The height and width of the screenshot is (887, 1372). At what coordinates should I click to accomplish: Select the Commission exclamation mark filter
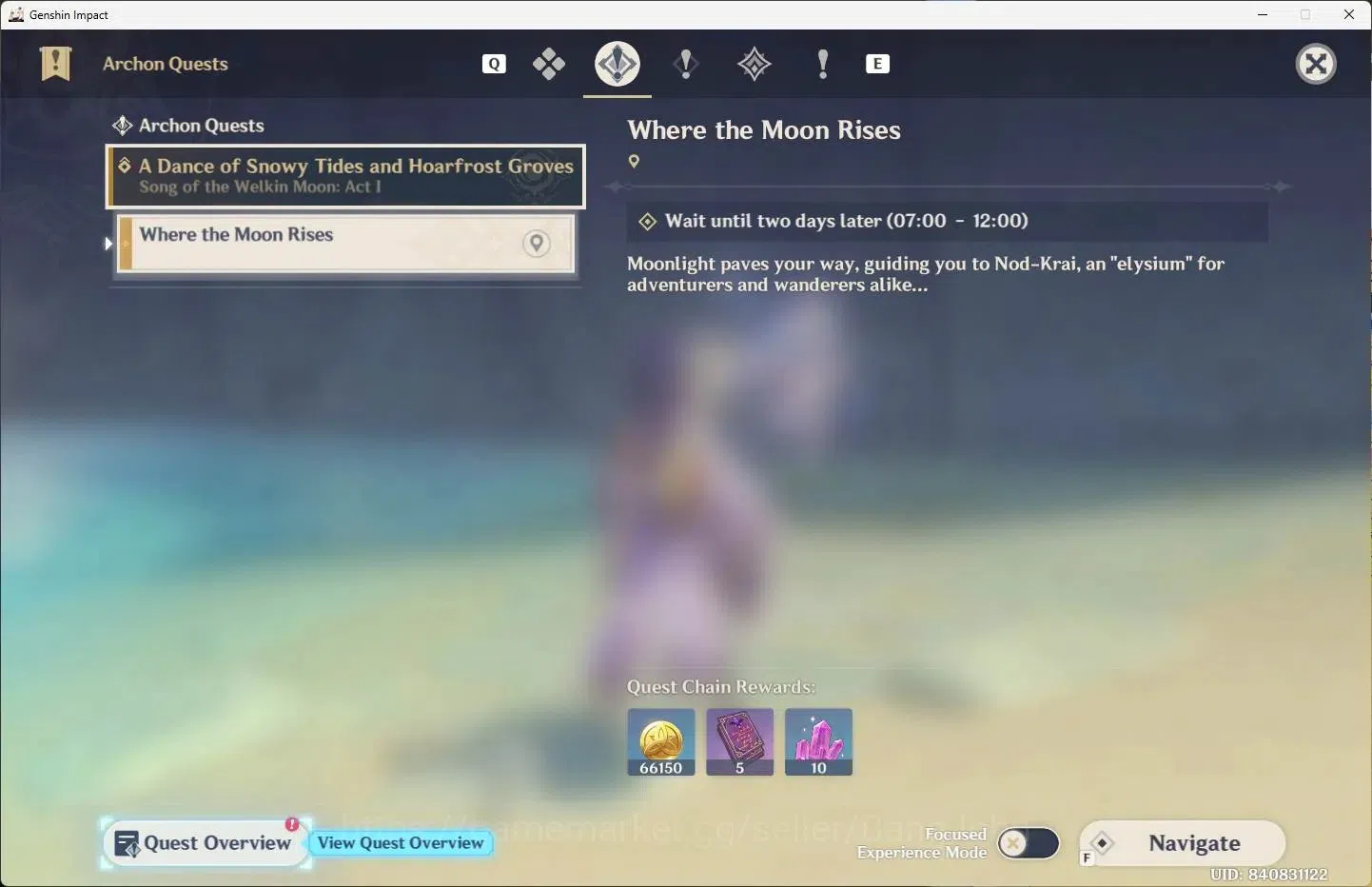(823, 64)
